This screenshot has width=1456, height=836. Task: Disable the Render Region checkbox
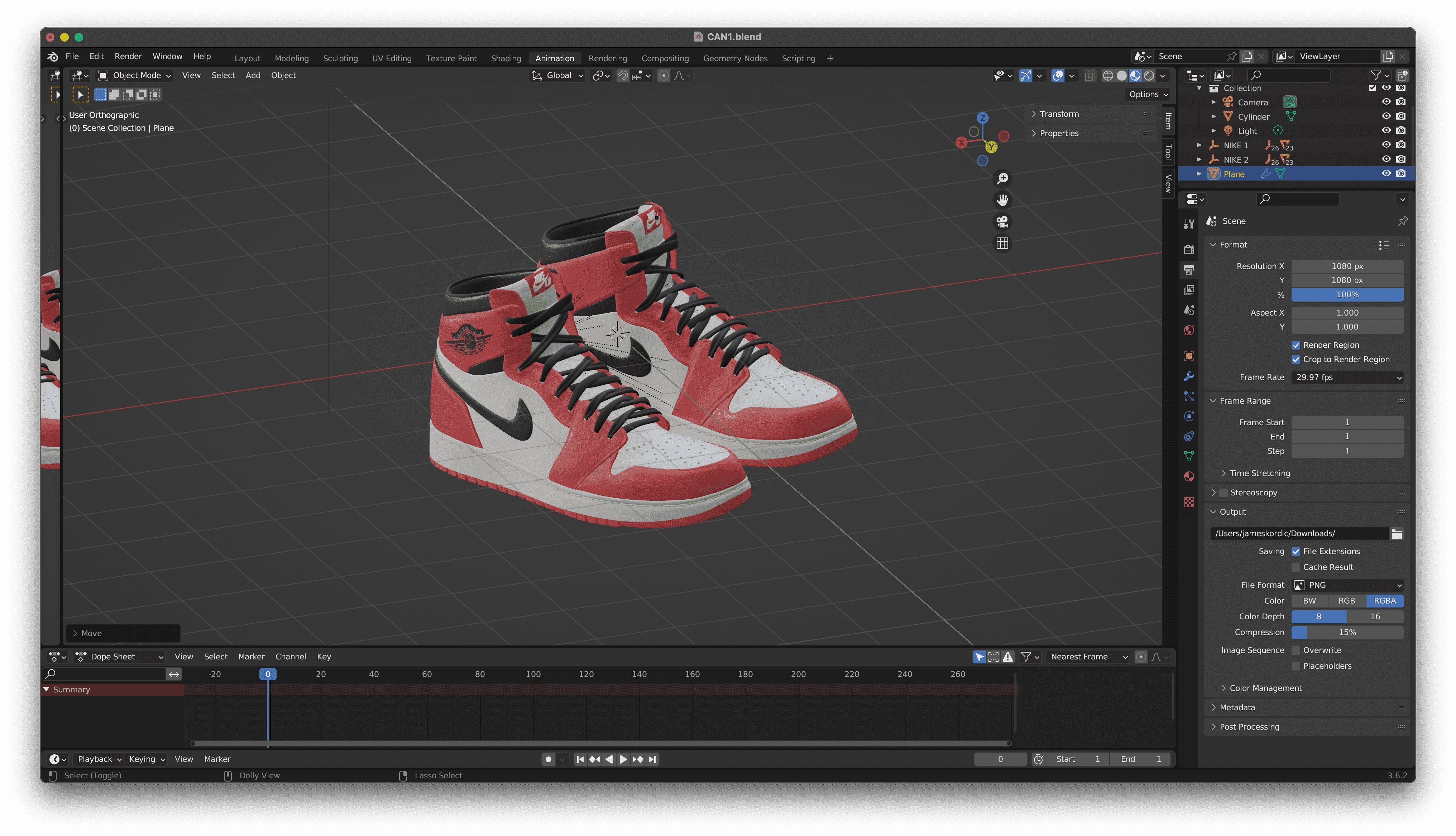click(x=1296, y=345)
